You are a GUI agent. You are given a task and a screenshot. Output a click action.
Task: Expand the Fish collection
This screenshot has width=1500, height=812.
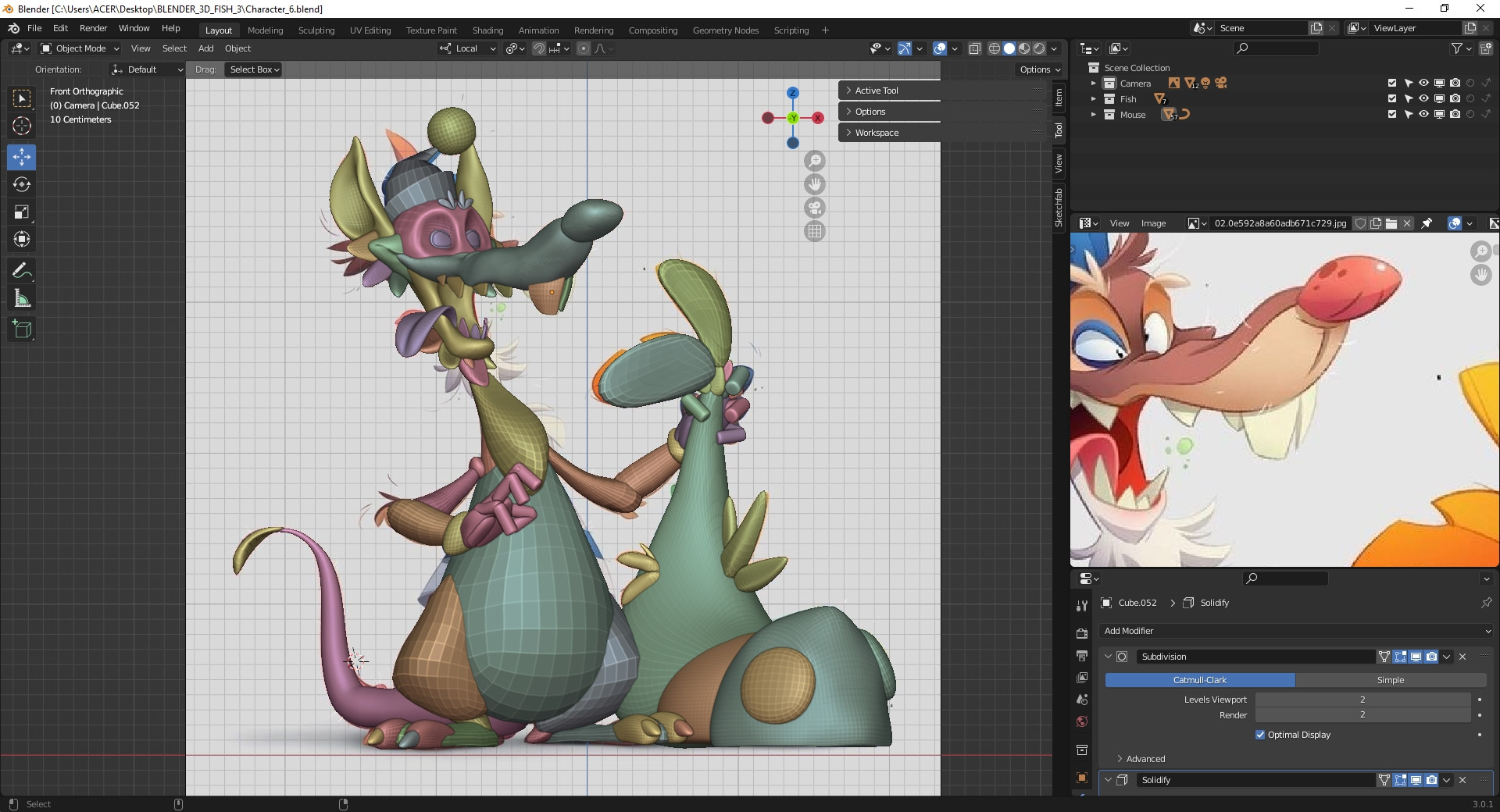tap(1093, 98)
